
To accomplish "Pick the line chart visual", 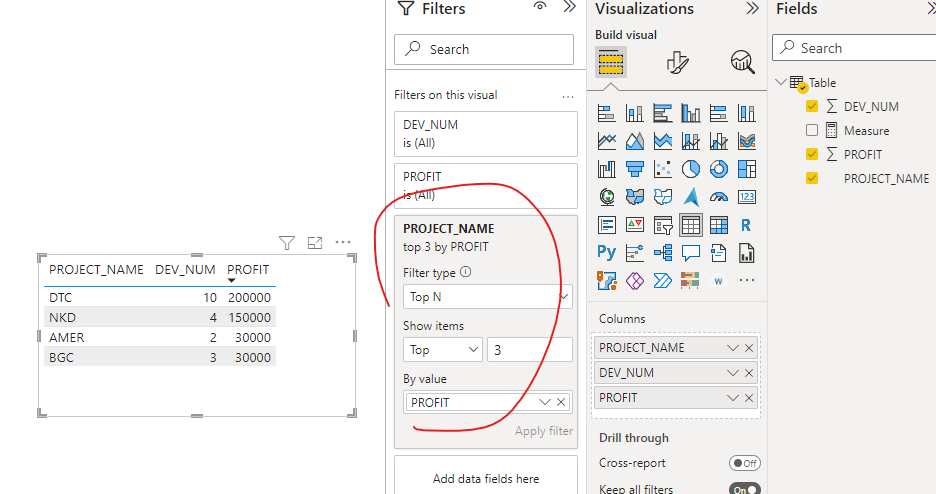I will tap(606, 141).
